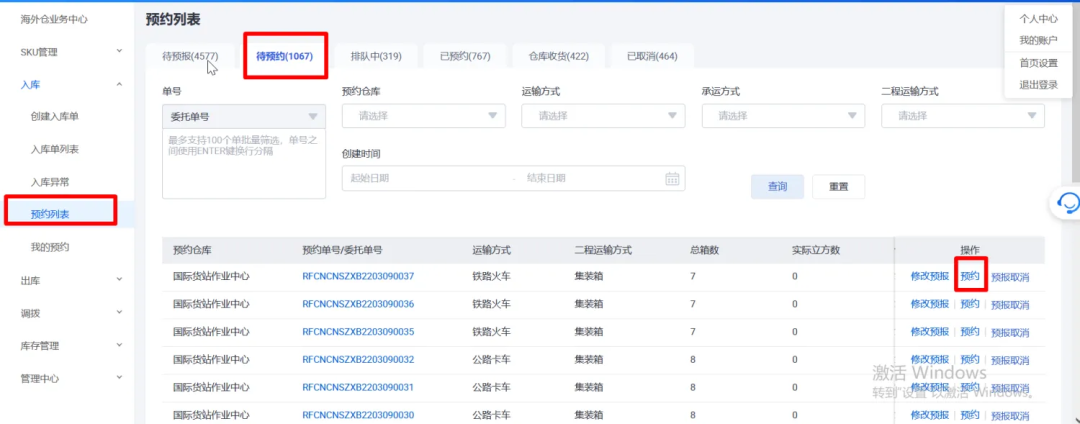This screenshot has width=1080, height=424.
Task: Switch to the 已预约(767) tab
Action: coord(465,56)
